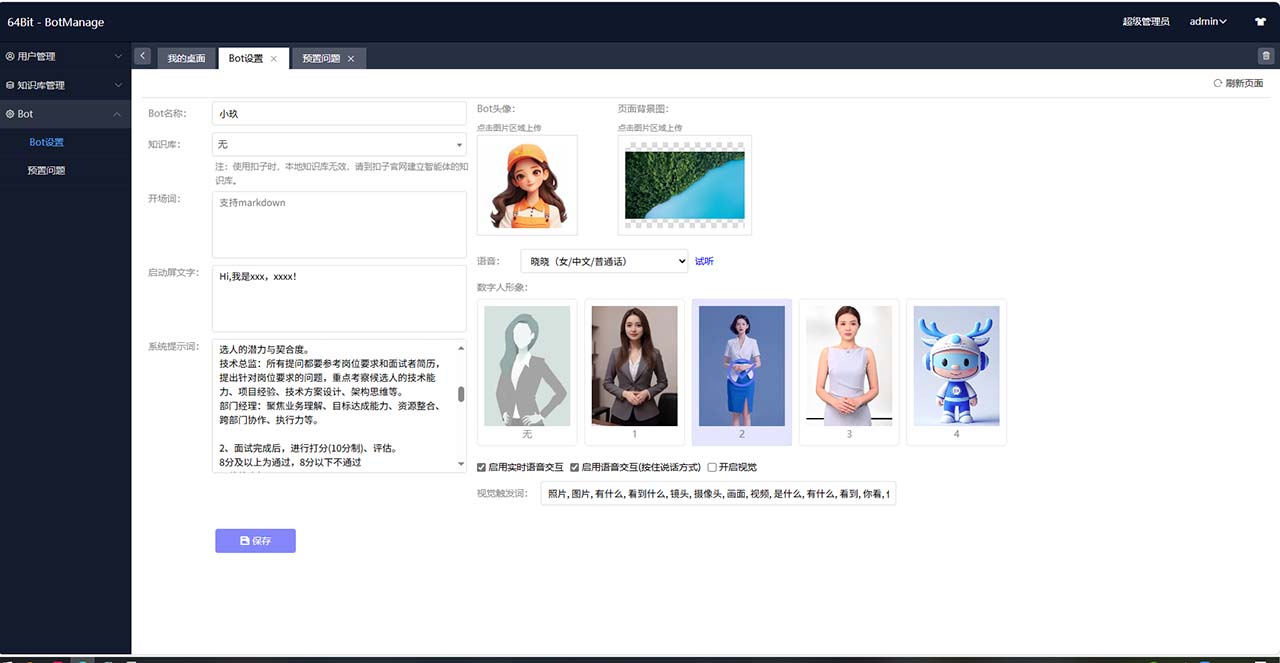Open the 语音 voice selection dropdown

(x=604, y=261)
